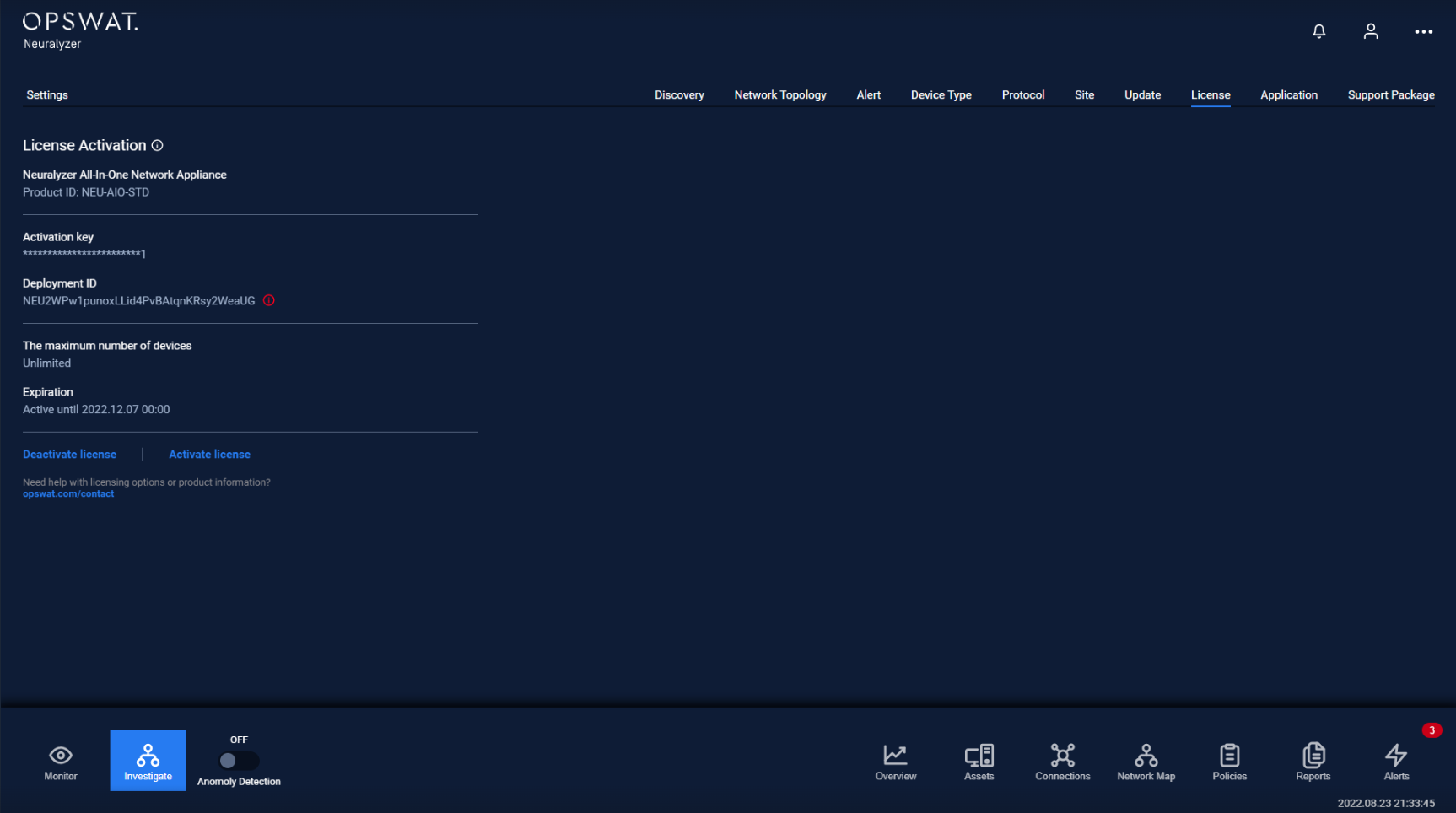The image size is (1456, 813).
Task: Open the Device Type settings tab
Action: pyautogui.click(x=941, y=95)
